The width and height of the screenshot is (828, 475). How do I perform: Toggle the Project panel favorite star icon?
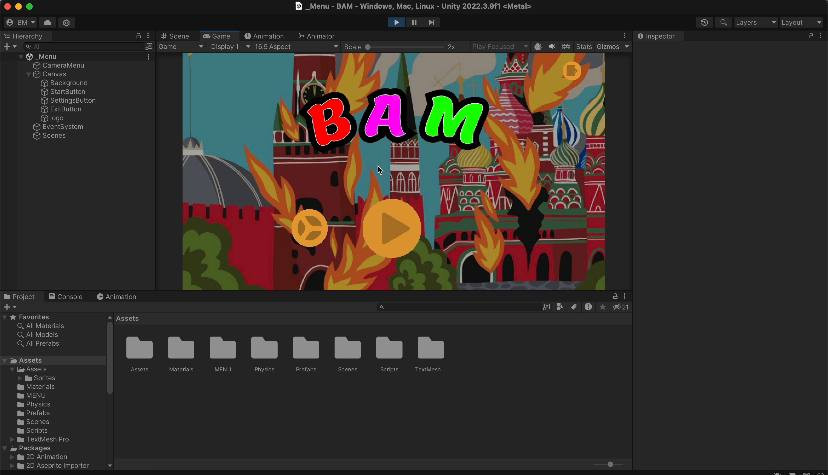[603, 307]
